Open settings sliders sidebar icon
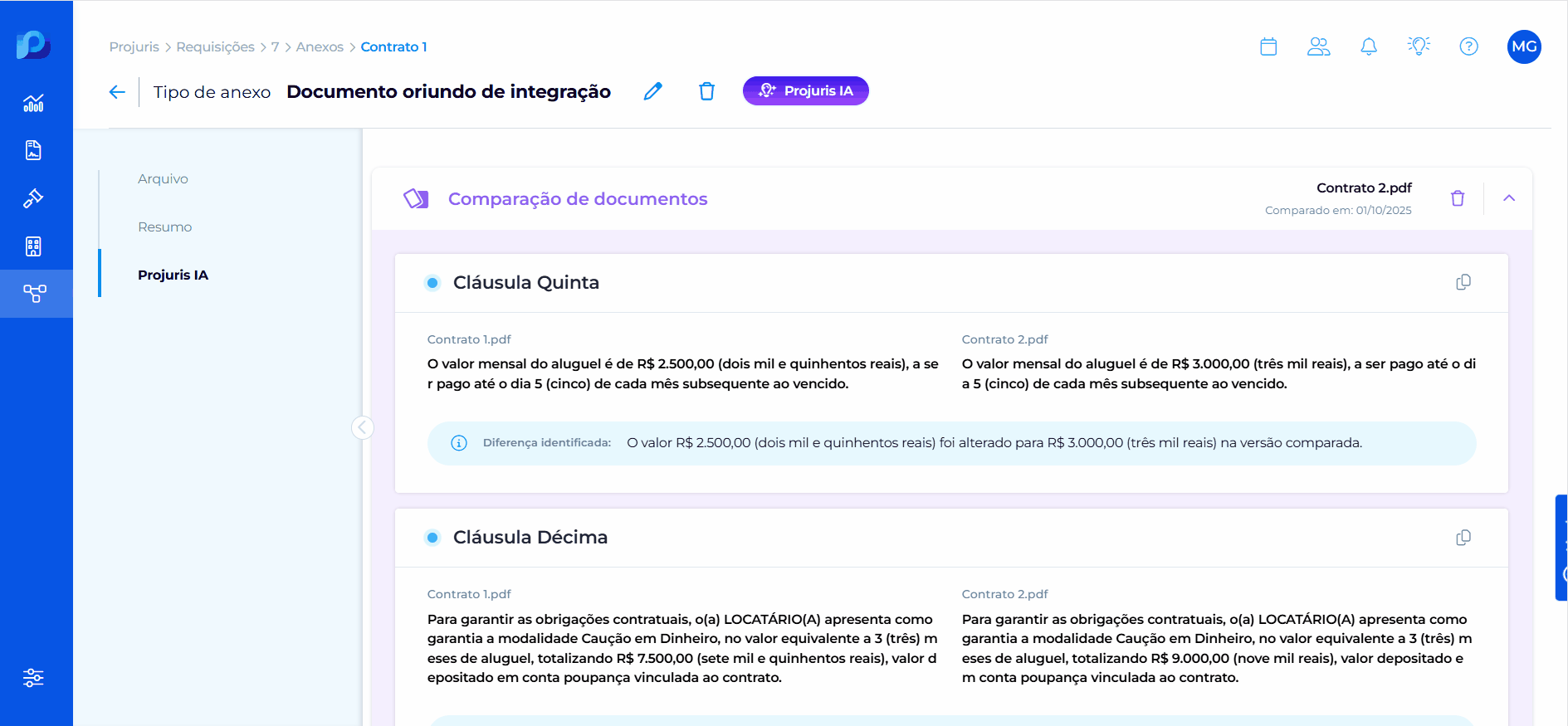The height and width of the screenshot is (726, 1568). (x=33, y=678)
